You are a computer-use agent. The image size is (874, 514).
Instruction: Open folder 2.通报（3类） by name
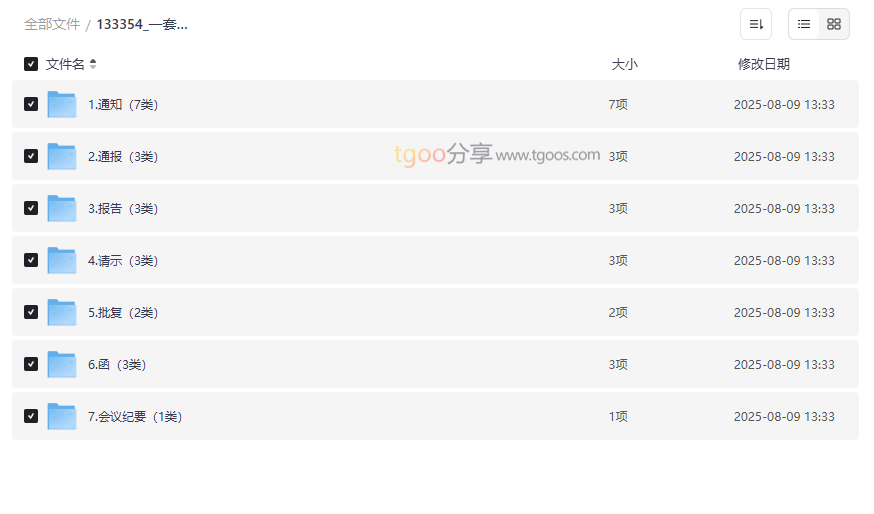pos(123,156)
